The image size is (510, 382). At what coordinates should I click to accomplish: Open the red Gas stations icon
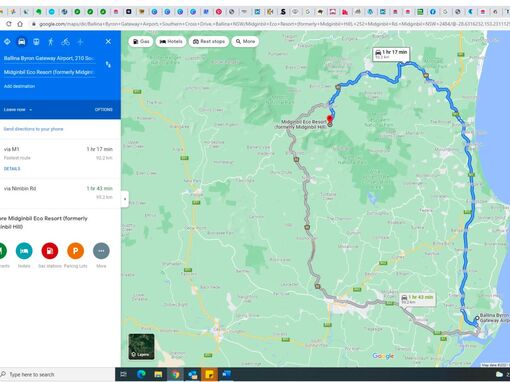pos(50,251)
